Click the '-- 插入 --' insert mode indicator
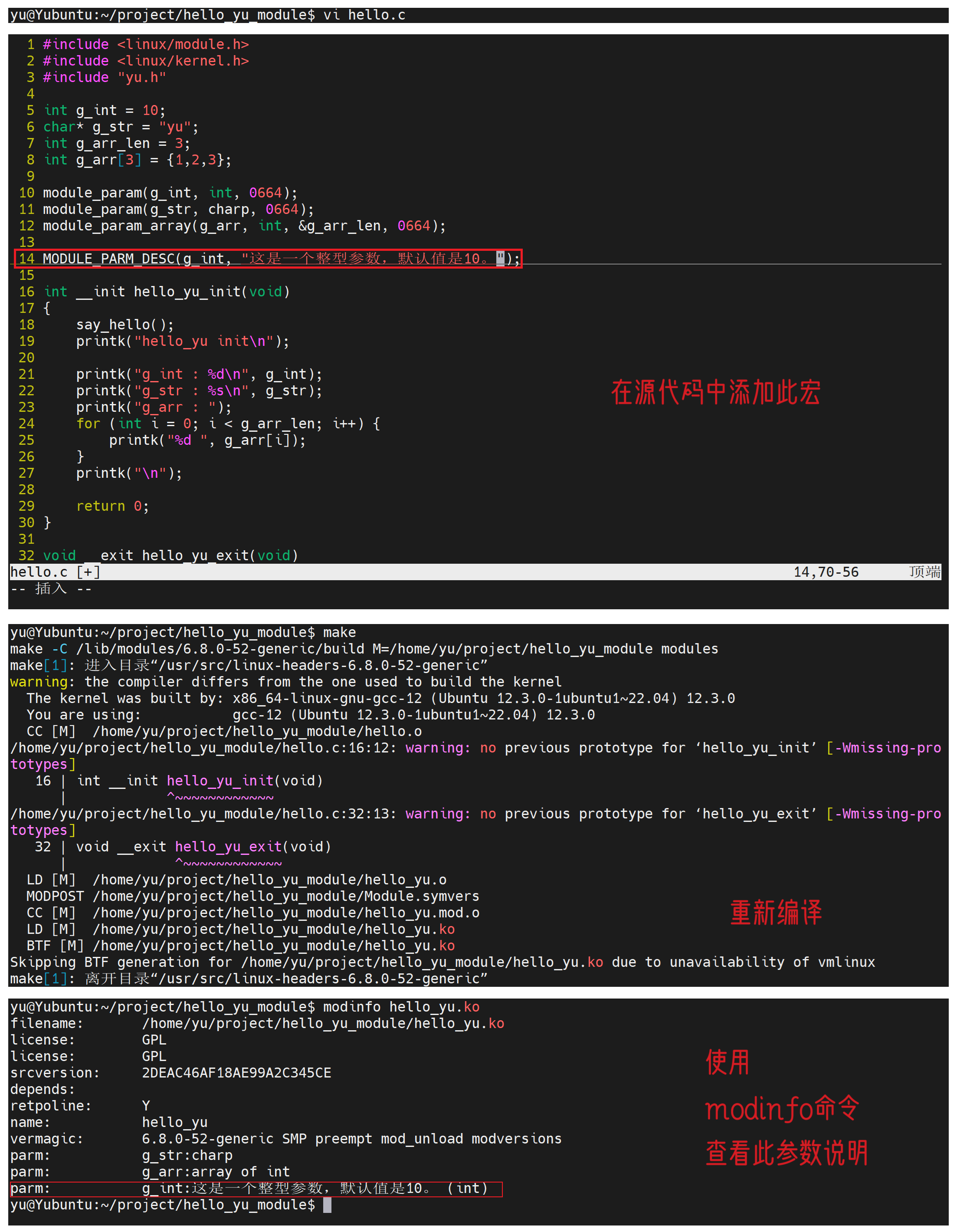Screen dimensions: 957x1232 (51, 589)
